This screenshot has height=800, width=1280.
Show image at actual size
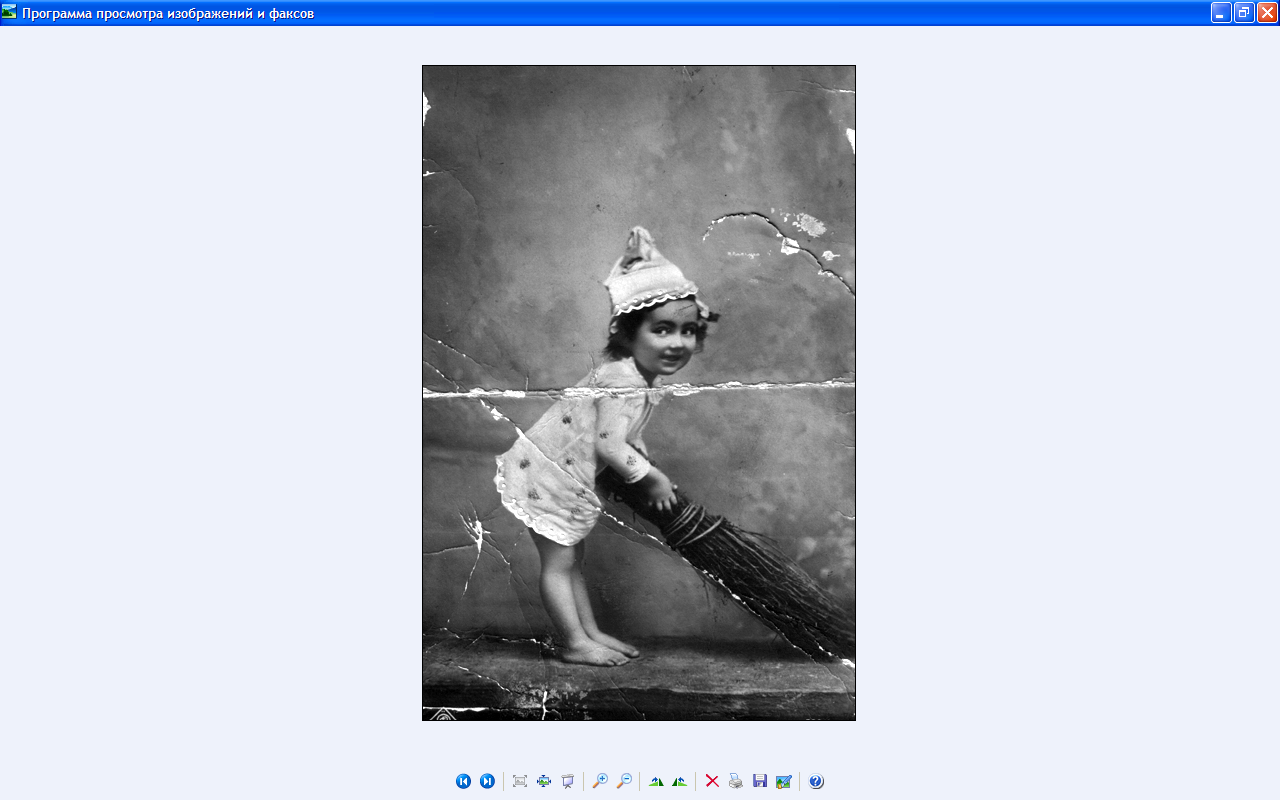[544, 781]
